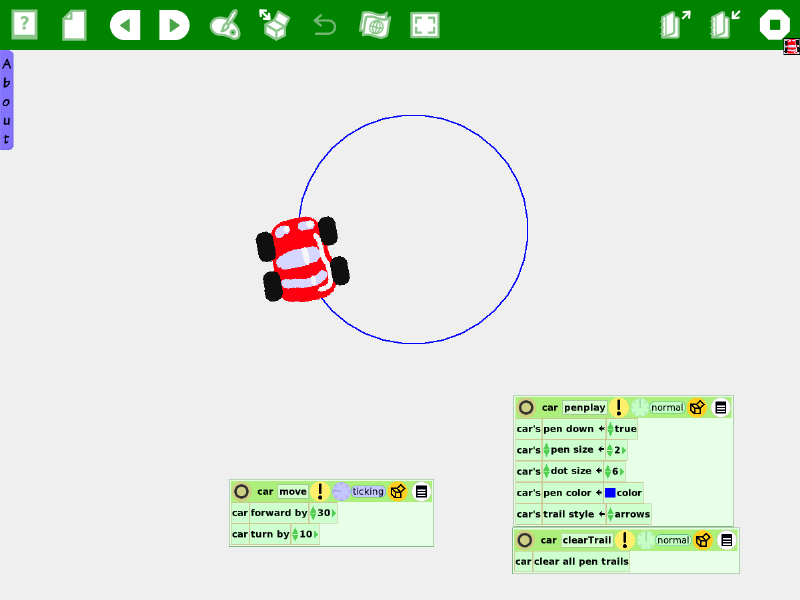This screenshot has width=800, height=600.
Task: Click the move script clock icon
Action: tap(341, 491)
